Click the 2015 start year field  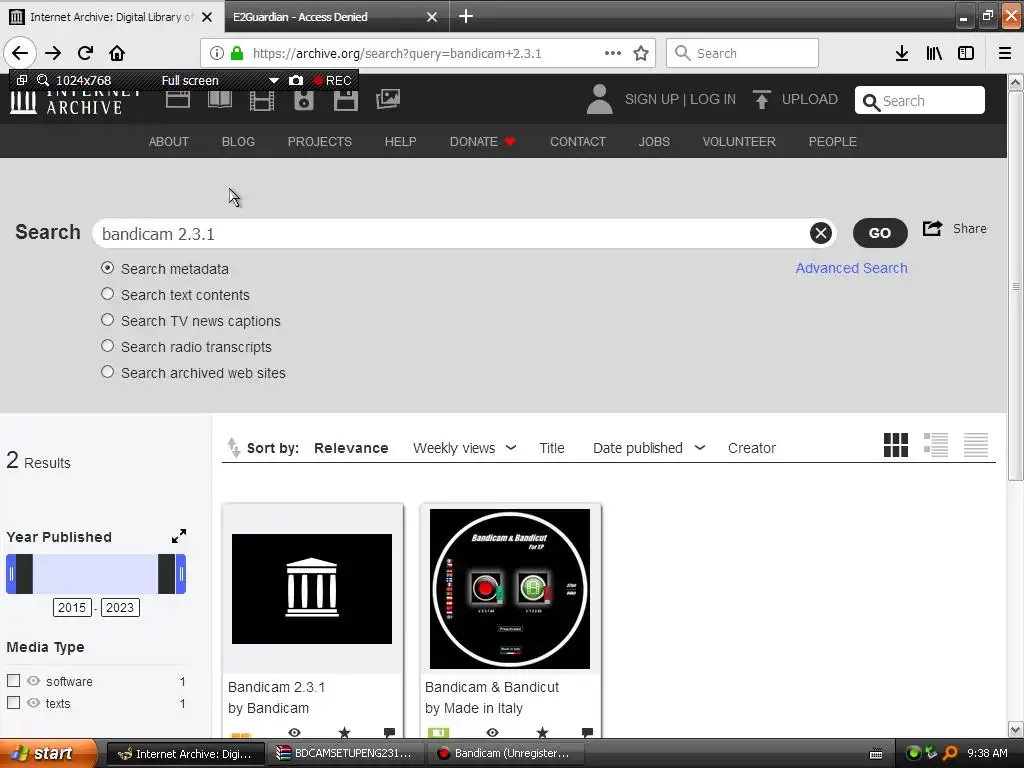point(71,607)
